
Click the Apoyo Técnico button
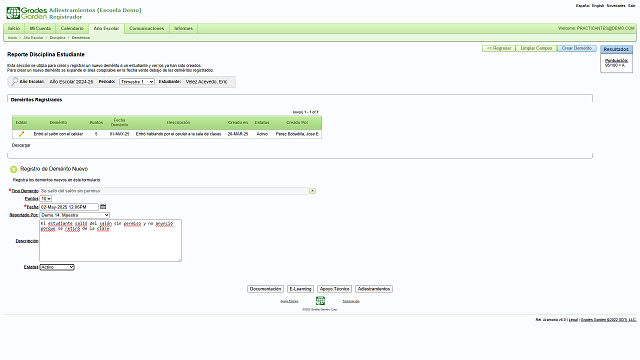[x=334, y=289]
